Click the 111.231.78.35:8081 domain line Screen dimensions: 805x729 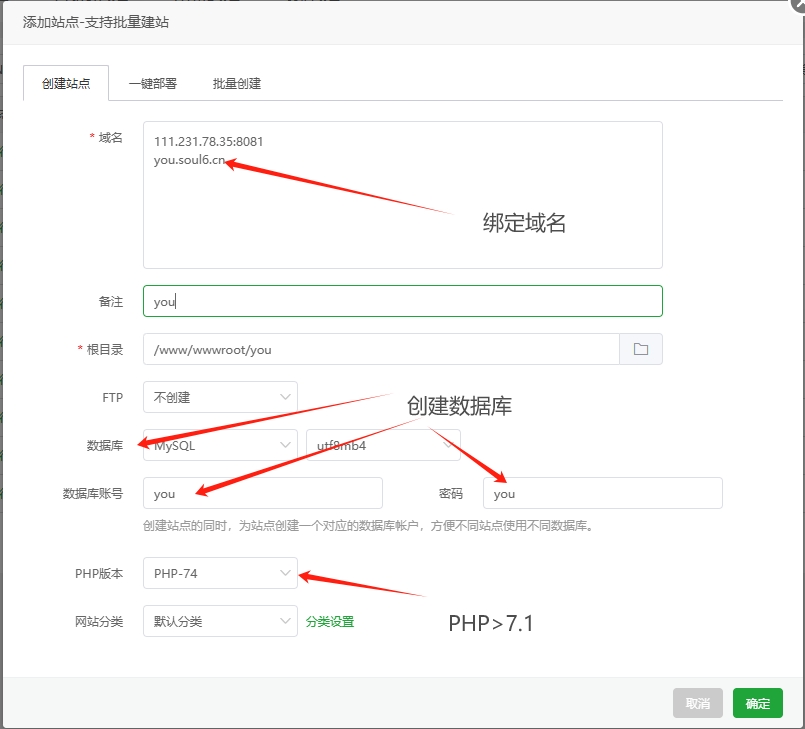pos(208,142)
